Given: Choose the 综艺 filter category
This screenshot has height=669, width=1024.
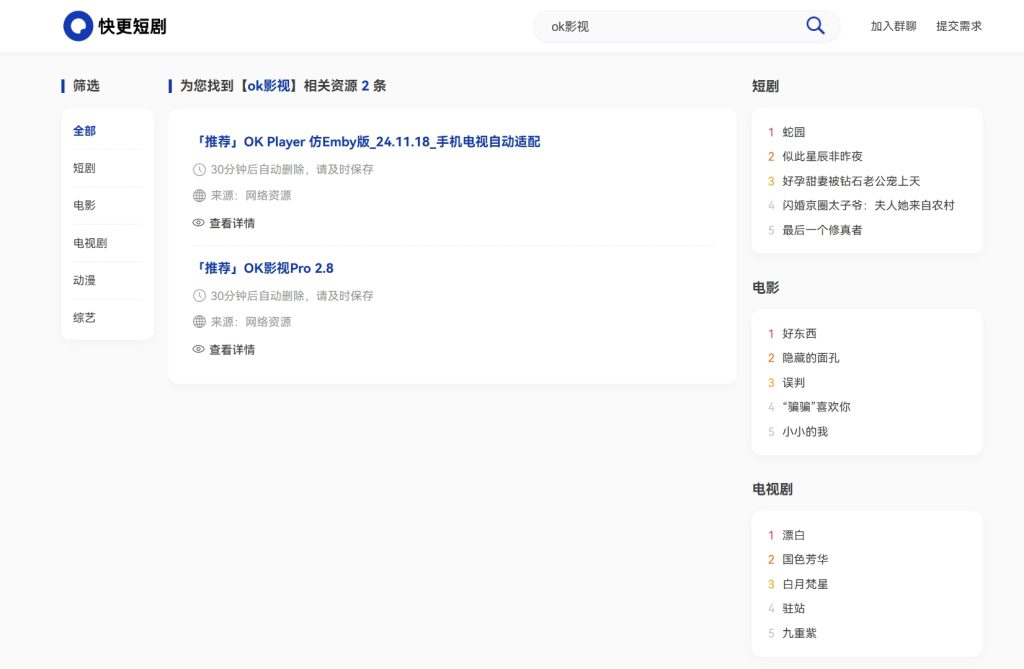Looking at the screenshot, I should (x=85, y=317).
